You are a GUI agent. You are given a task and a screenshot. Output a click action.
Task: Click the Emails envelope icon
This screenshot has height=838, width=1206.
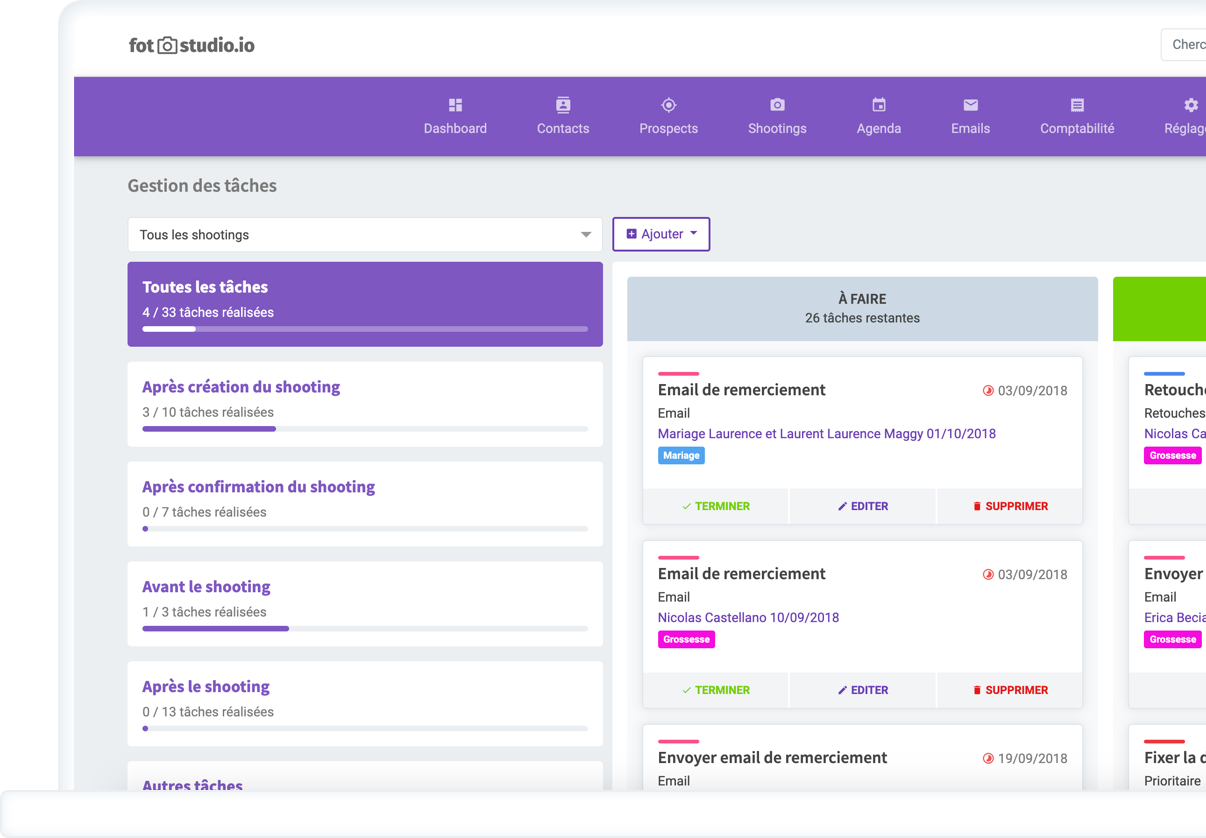pyautogui.click(x=970, y=105)
